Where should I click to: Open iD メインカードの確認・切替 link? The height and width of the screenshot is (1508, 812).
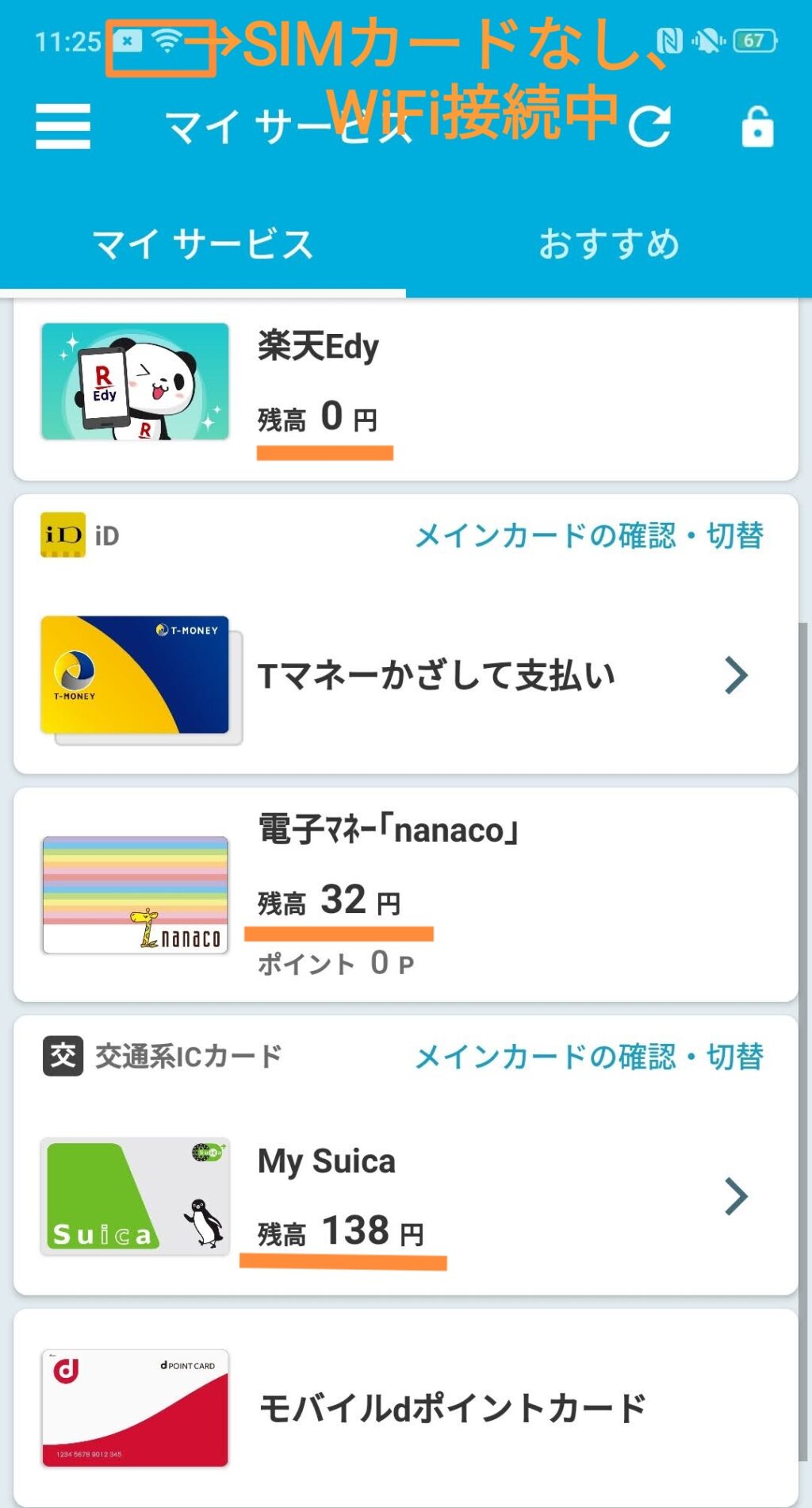tap(589, 535)
